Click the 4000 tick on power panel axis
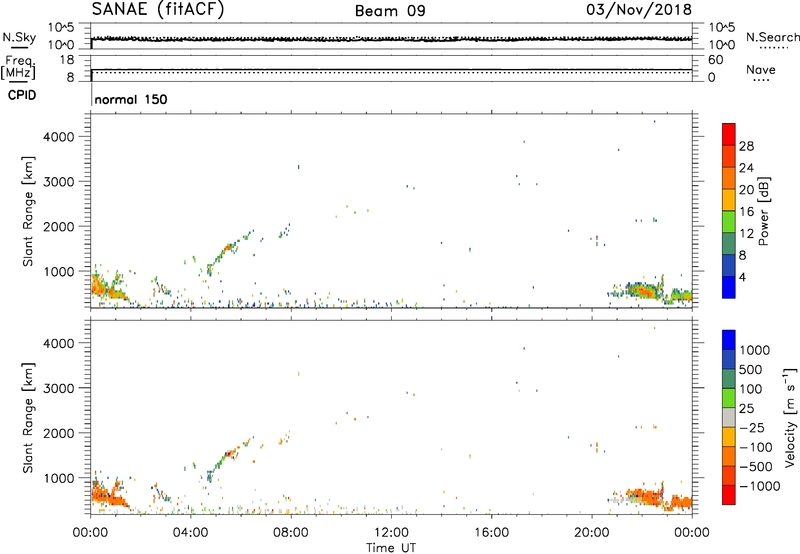The image size is (800, 554). click(59, 137)
